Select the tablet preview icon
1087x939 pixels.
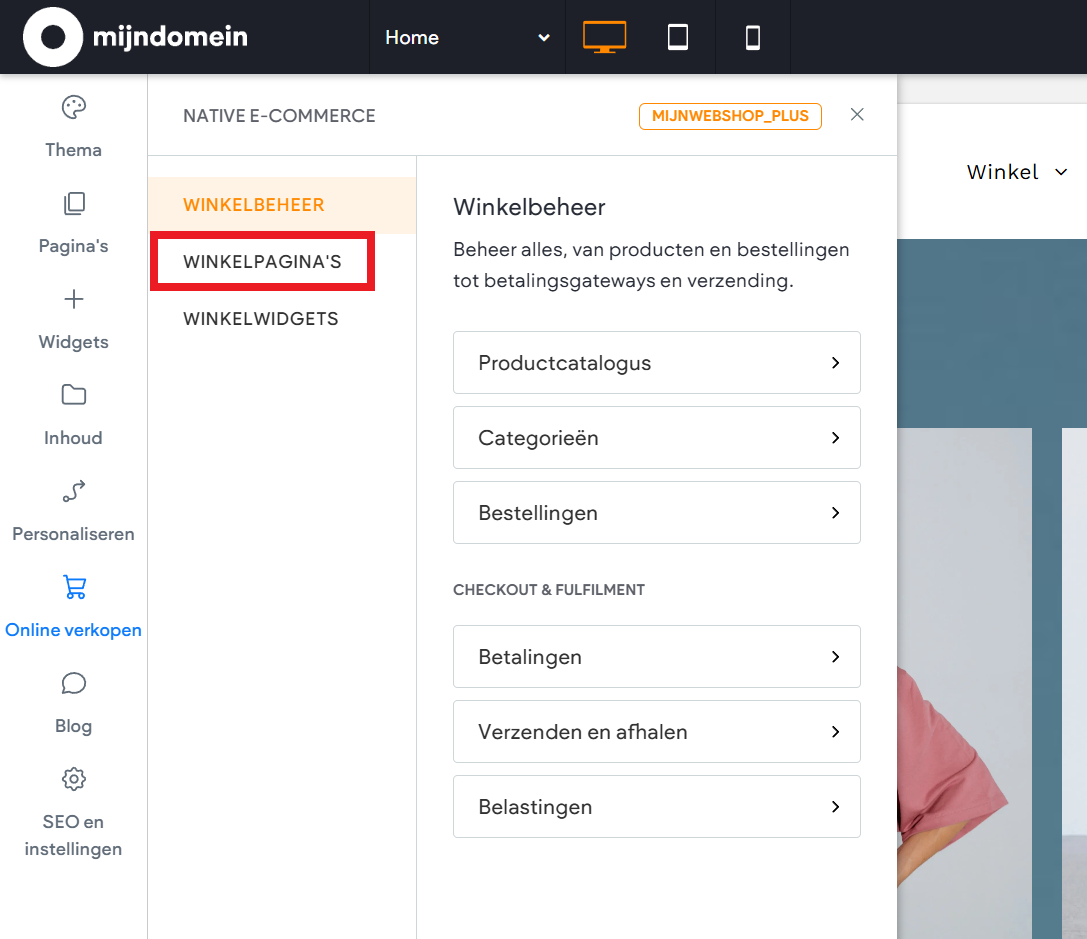678,37
